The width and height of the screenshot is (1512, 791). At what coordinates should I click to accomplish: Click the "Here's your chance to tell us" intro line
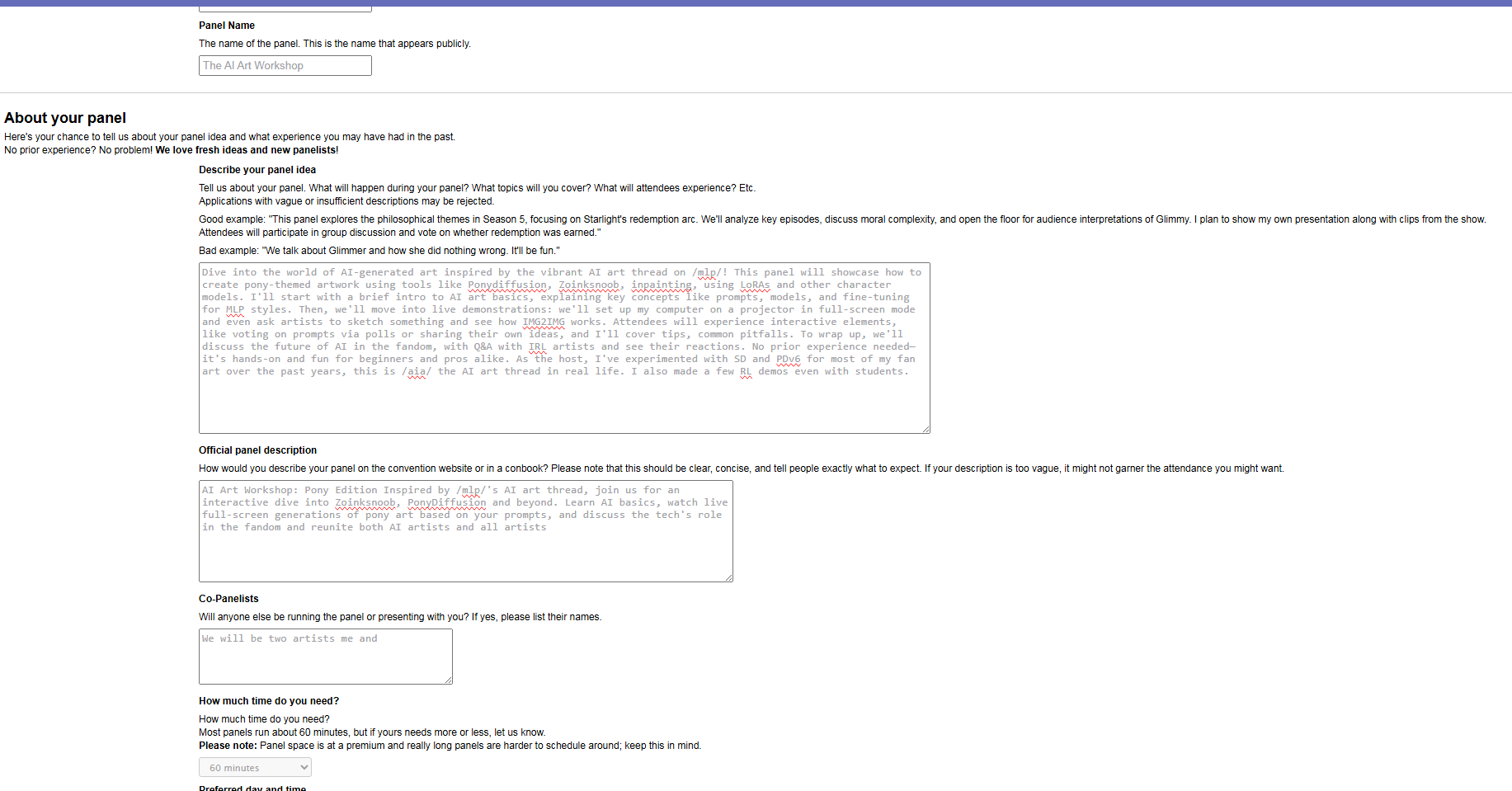pyautogui.click(x=229, y=137)
